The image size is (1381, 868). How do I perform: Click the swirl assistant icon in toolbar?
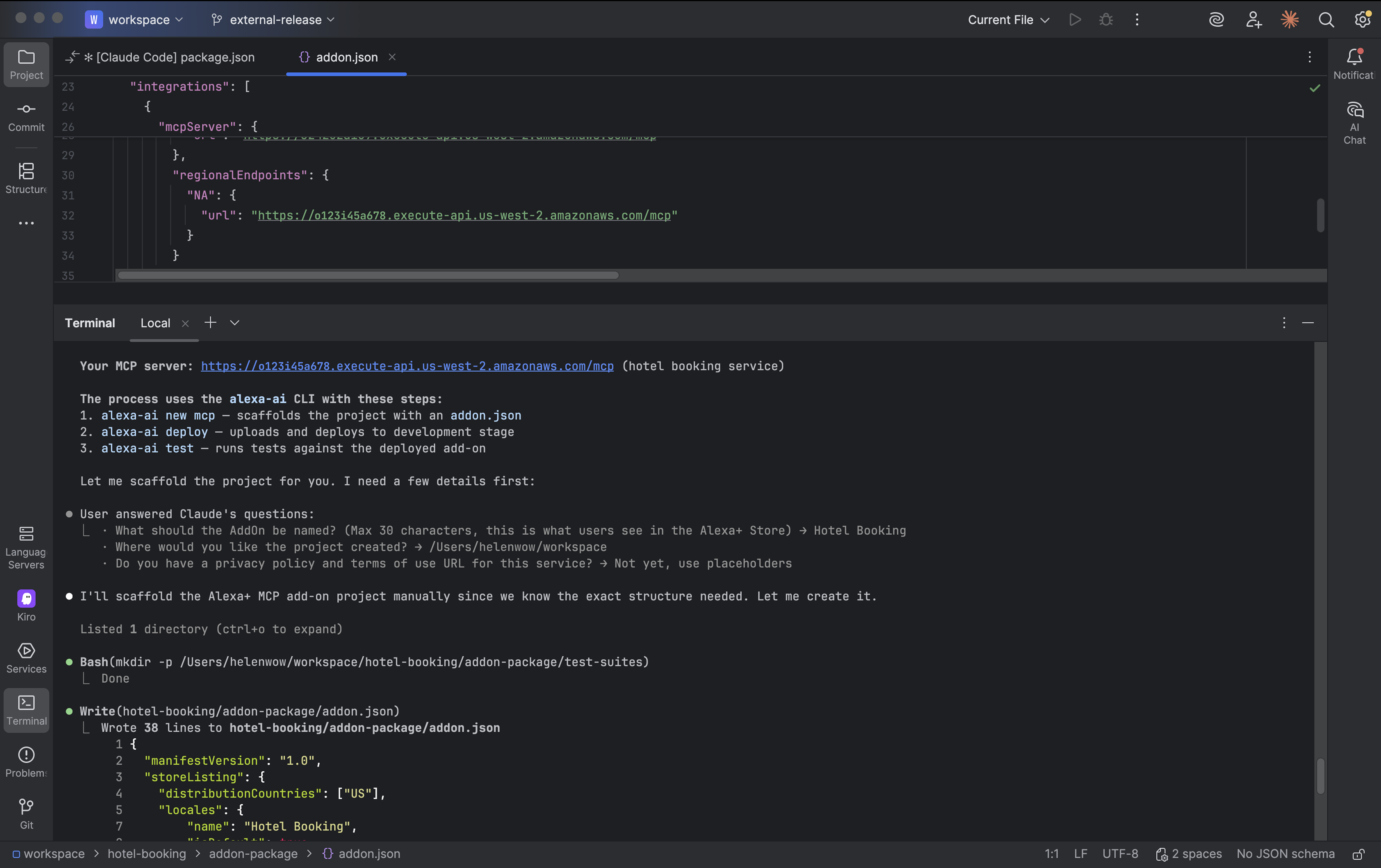(x=1216, y=19)
